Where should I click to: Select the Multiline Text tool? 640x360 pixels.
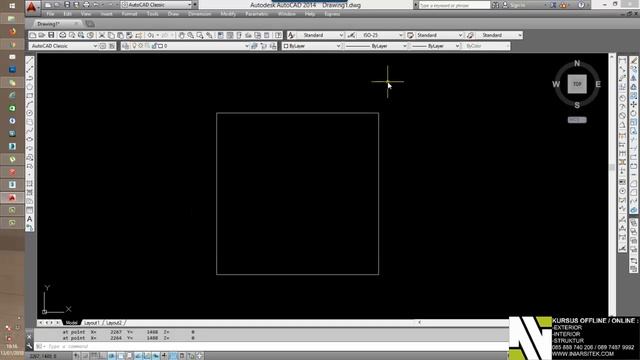tap(29, 219)
